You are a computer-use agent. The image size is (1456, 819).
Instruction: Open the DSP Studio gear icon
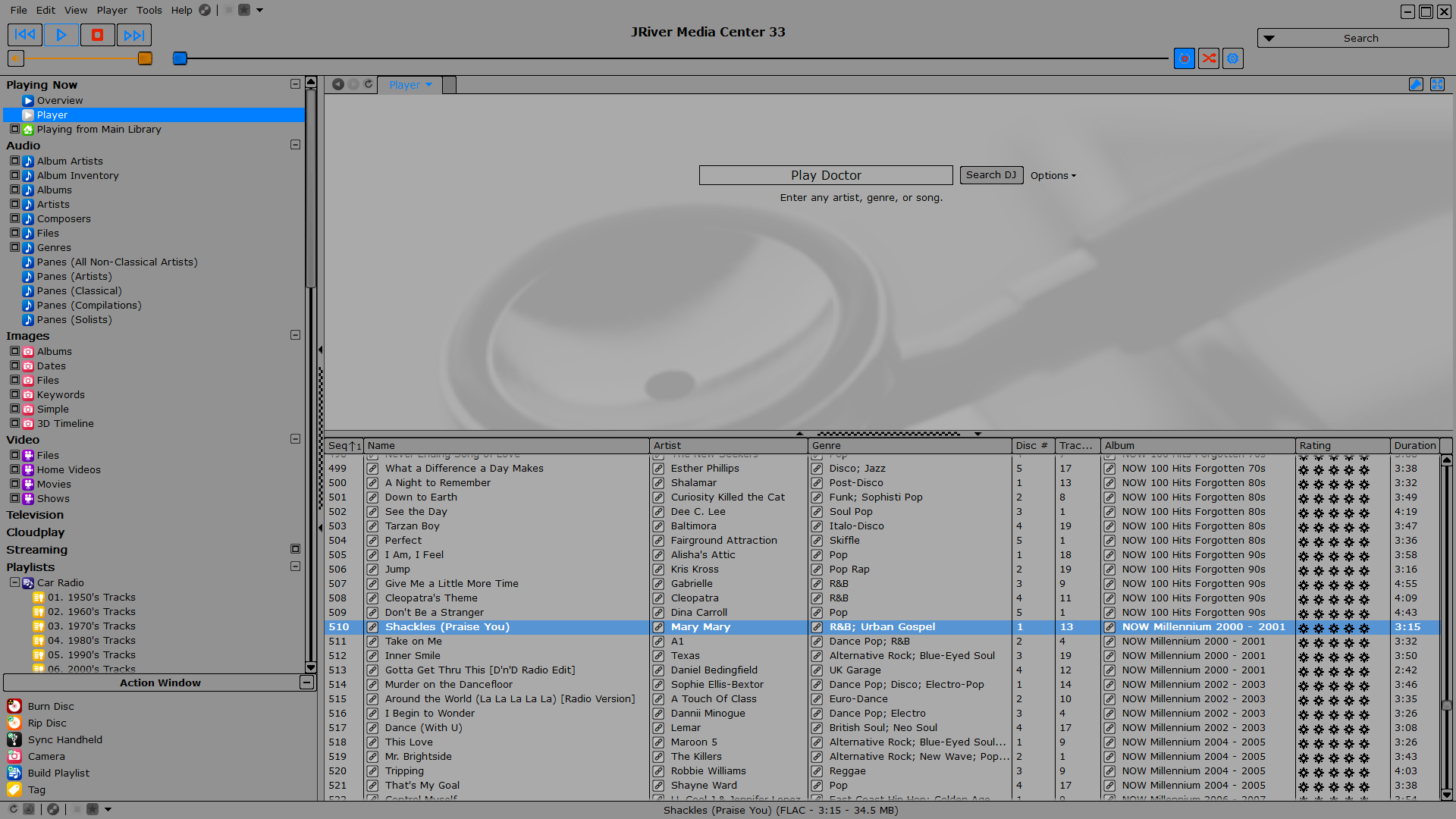(1233, 58)
